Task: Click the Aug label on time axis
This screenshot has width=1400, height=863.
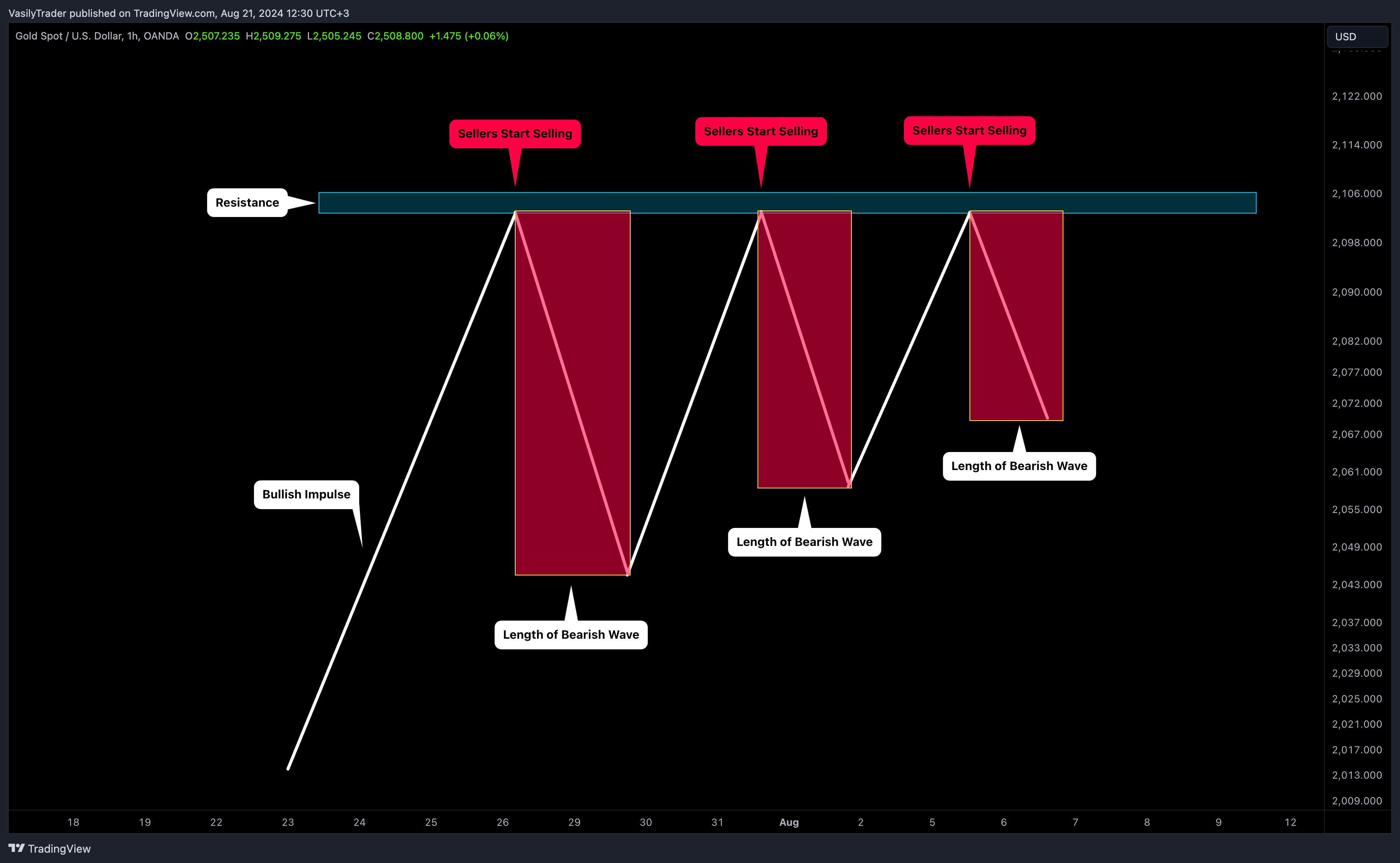Action: point(789,822)
